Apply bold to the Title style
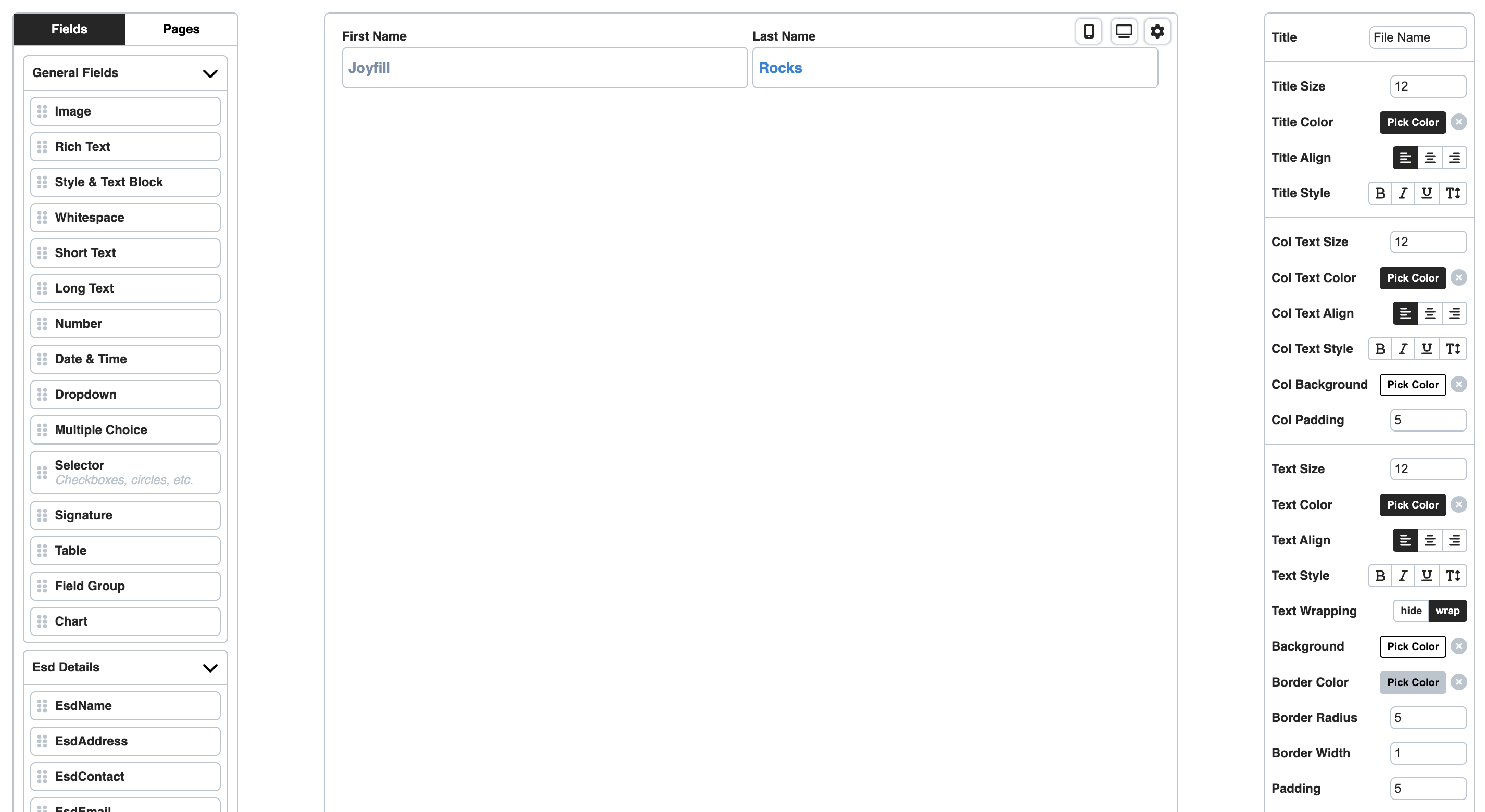The width and height of the screenshot is (1485, 812). [x=1380, y=193]
